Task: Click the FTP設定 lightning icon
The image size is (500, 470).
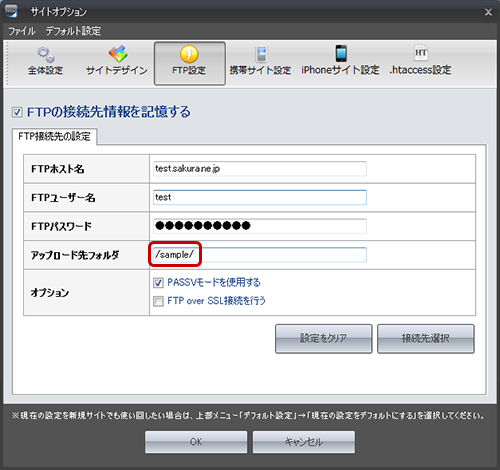Action: click(x=189, y=54)
